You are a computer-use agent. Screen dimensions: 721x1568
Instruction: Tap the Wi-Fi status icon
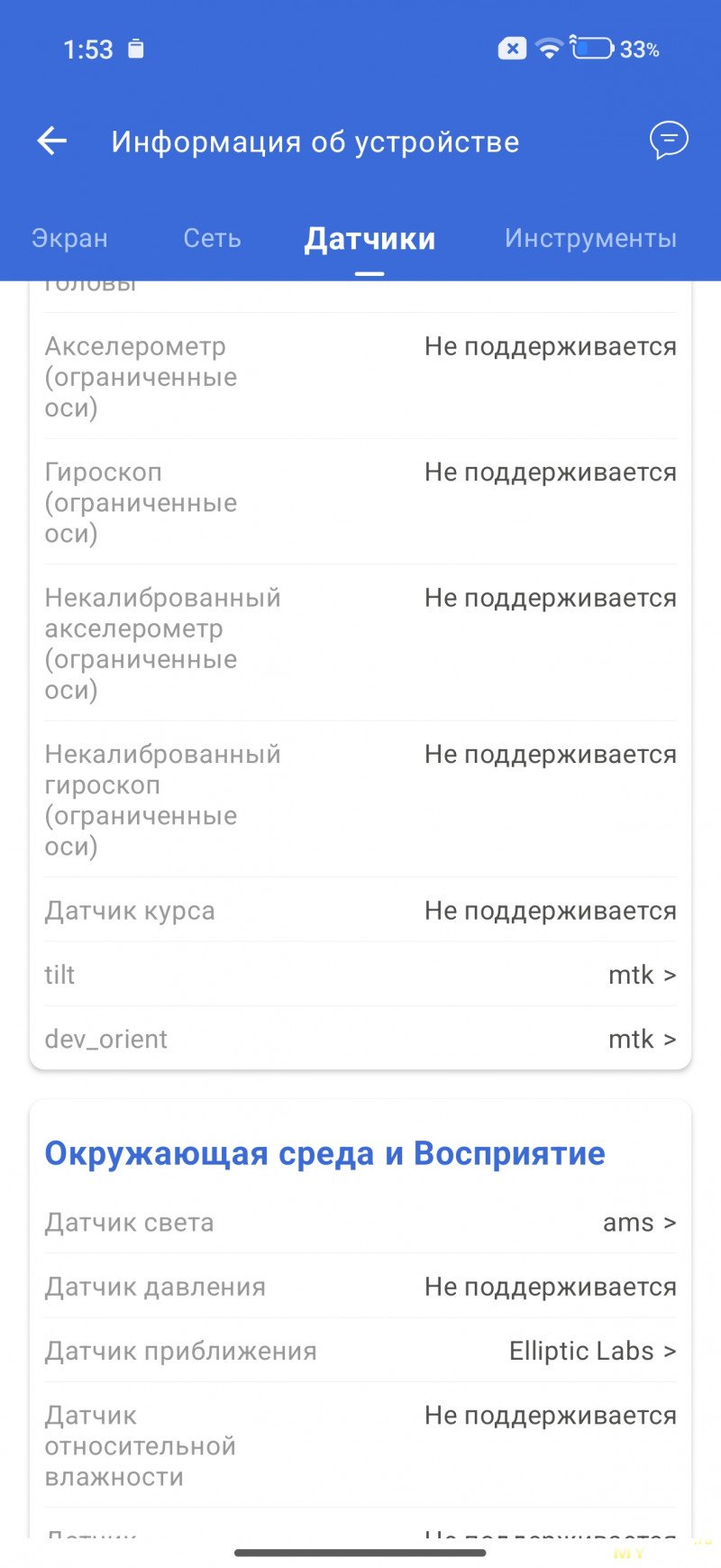[x=548, y=49]
